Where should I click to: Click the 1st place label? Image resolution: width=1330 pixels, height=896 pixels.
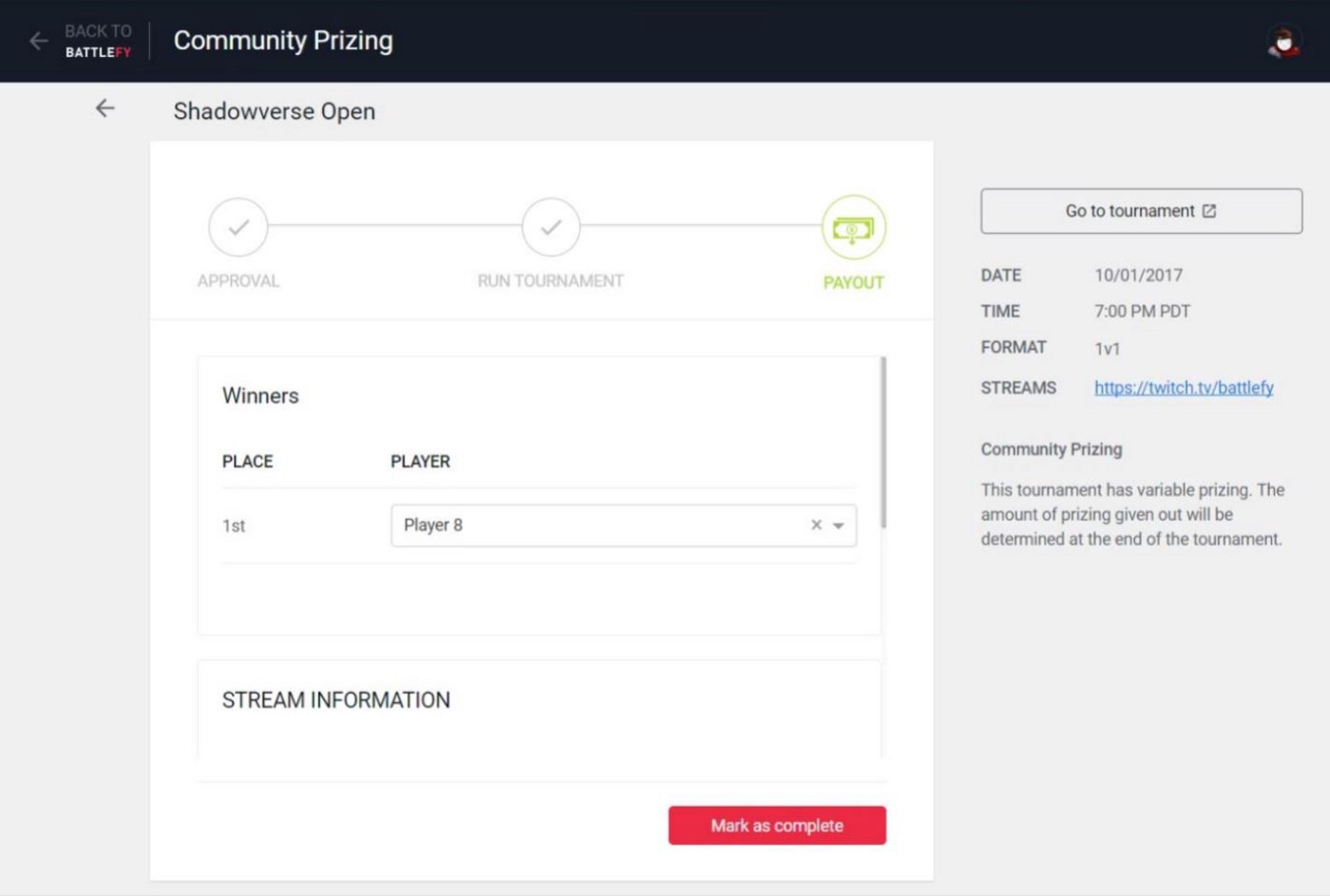click(x=234, y=525)
